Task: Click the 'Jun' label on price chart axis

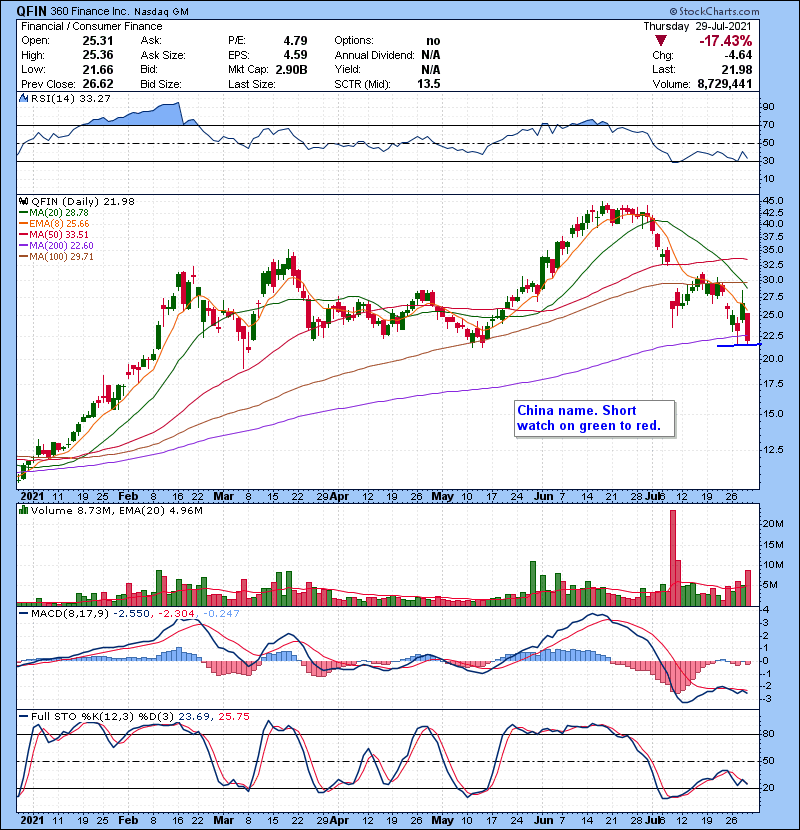Action: click(x=543, y=497)
